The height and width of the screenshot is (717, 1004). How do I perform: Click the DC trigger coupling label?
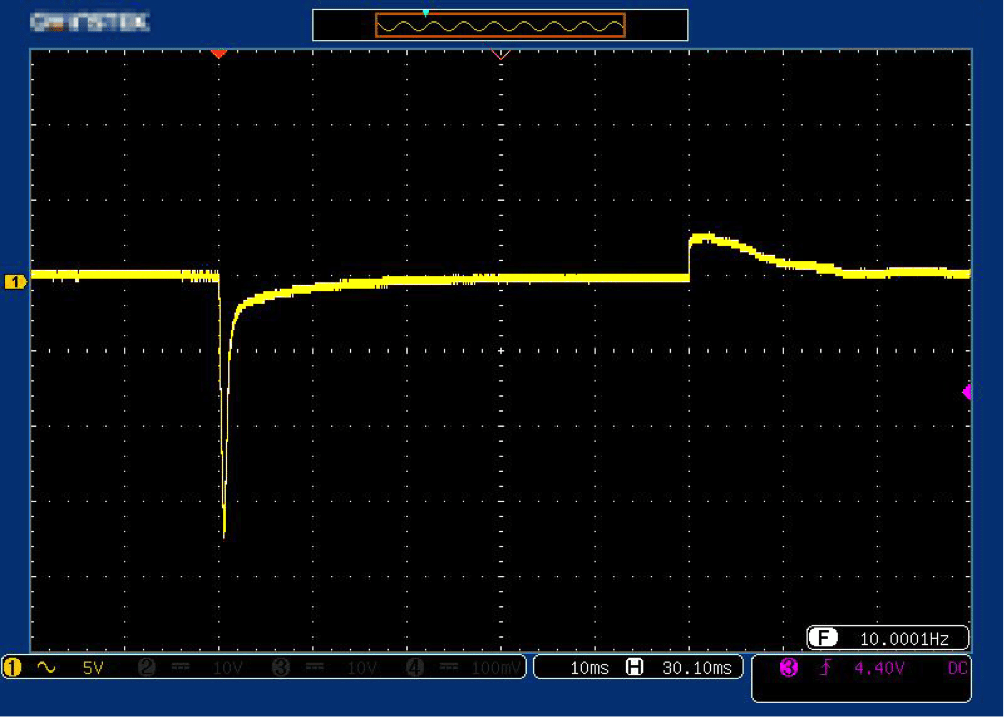point(957,668)
